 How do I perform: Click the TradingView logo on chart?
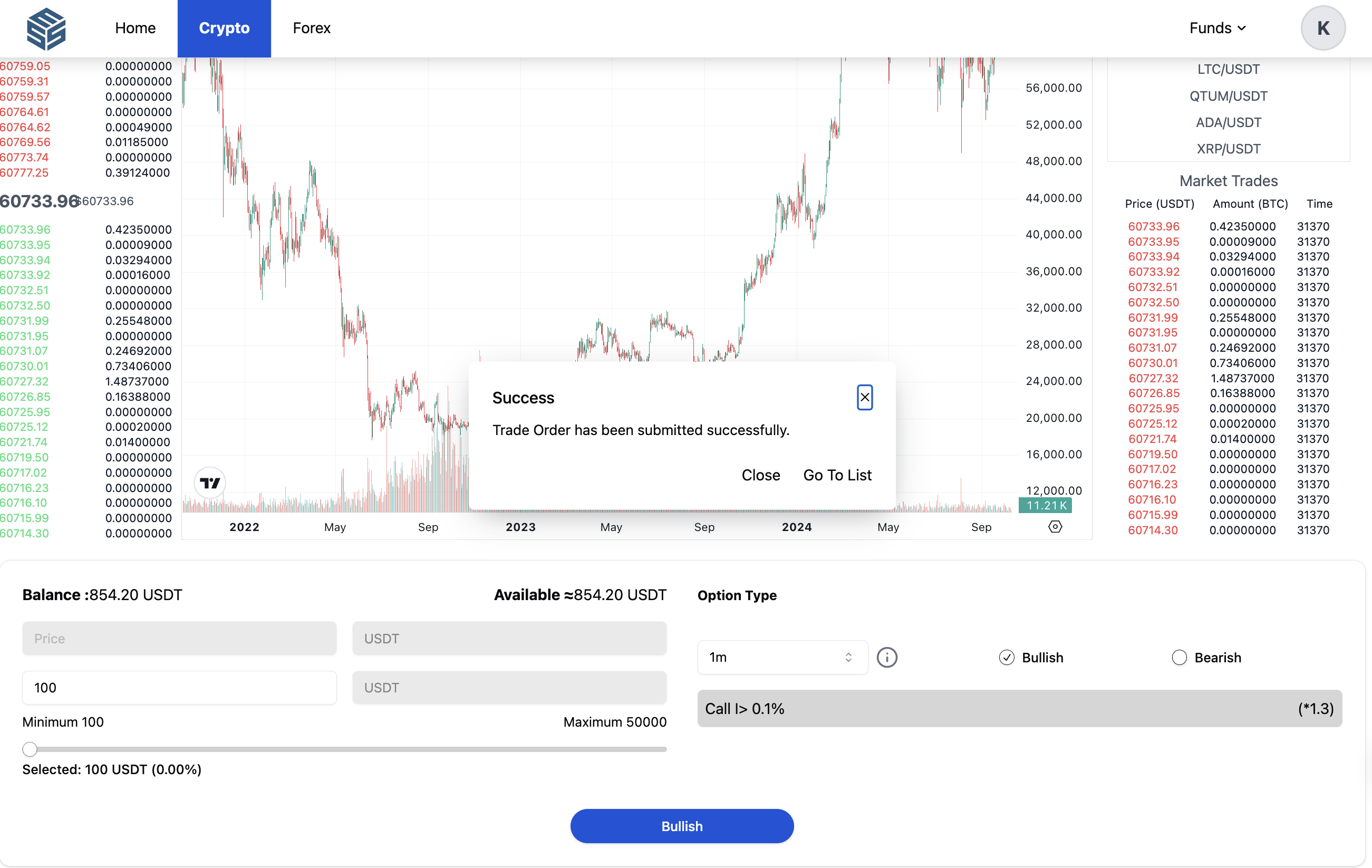click(210, 483)
